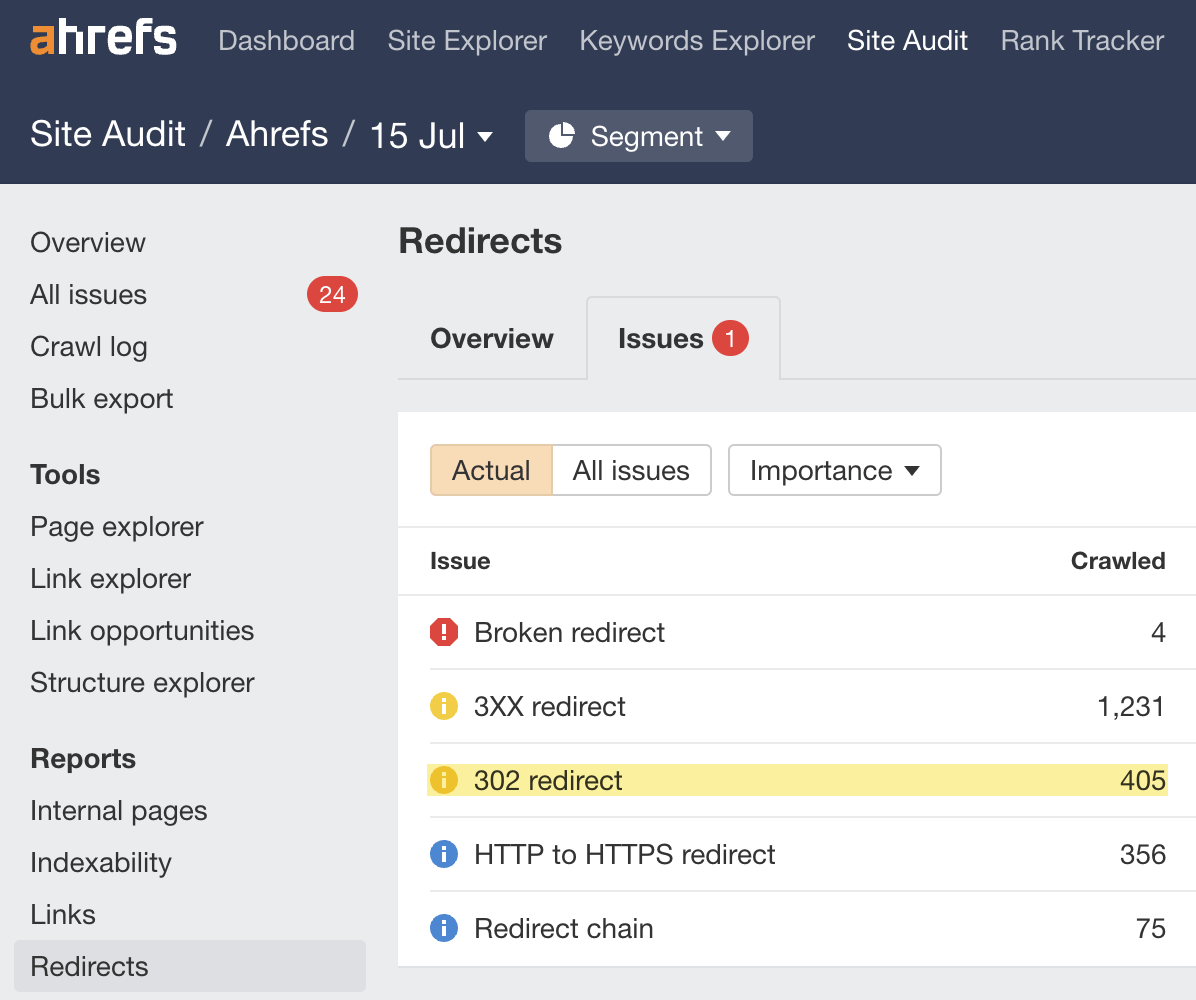Screen dimensions: 1196x1000
Task: Click the info icon beside Redirect chain
Action: click(443, 928)
